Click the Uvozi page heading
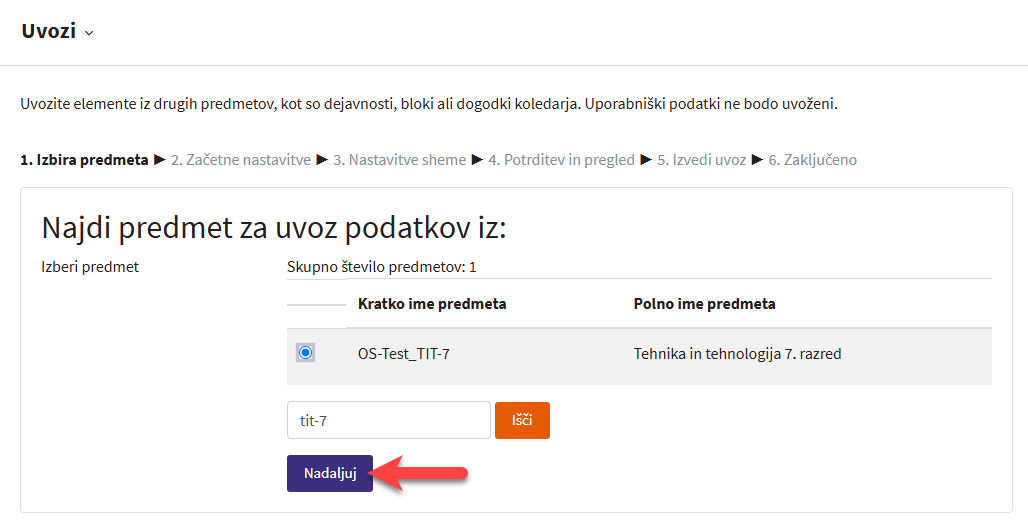Screen dimensions: 1028x532 (x=49, y=31)
